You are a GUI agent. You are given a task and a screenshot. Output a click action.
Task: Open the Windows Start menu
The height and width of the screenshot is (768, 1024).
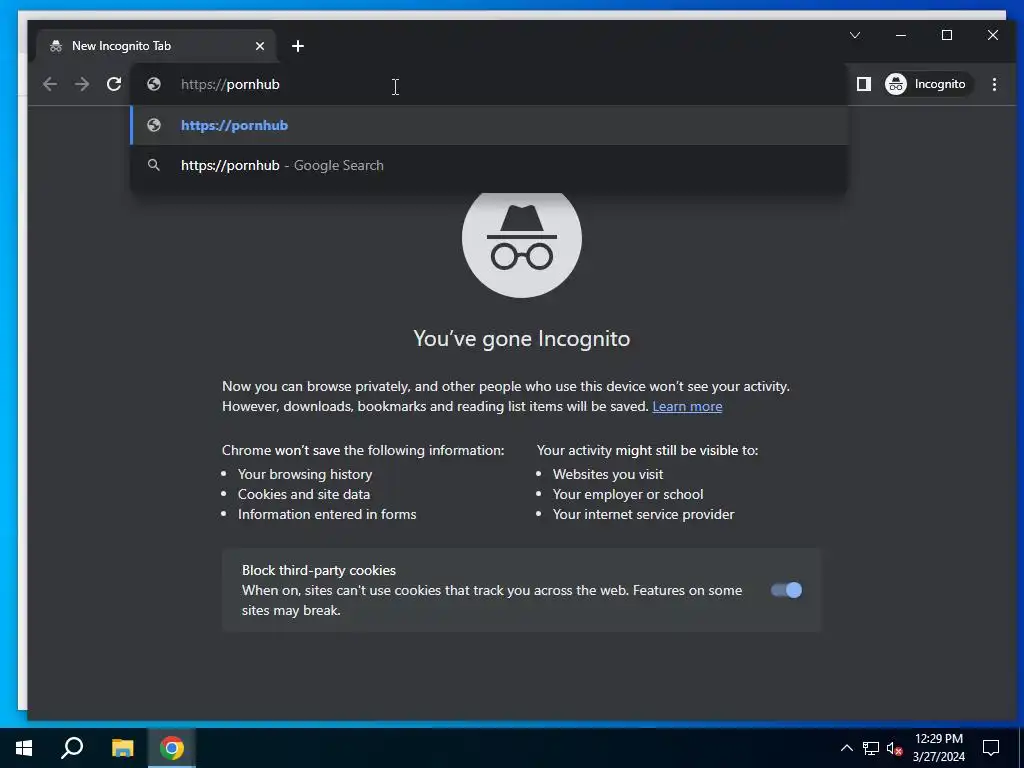pyautogui.click(x=24, y=748)
